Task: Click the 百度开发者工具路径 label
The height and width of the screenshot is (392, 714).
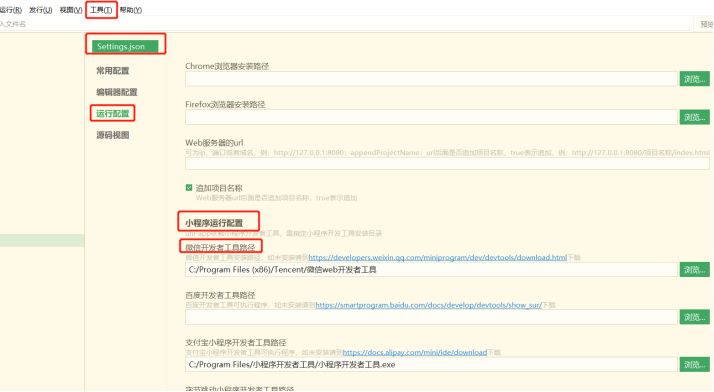Action: pos(220,295)
